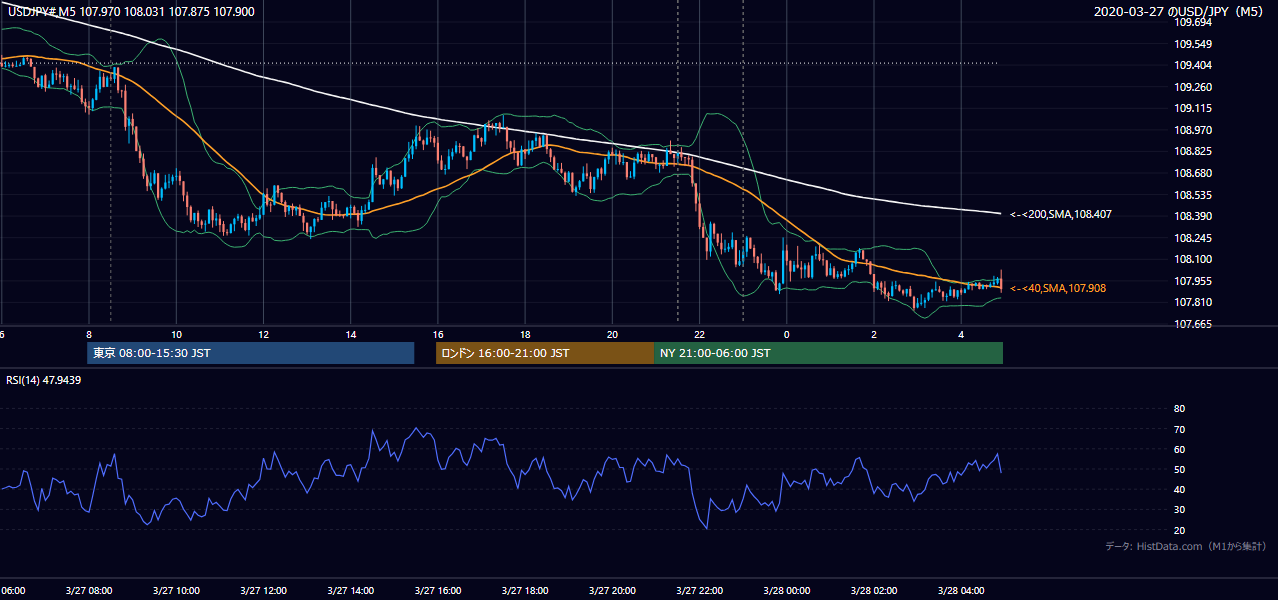Click the RSI level 60 axis label

(1179, 449)
